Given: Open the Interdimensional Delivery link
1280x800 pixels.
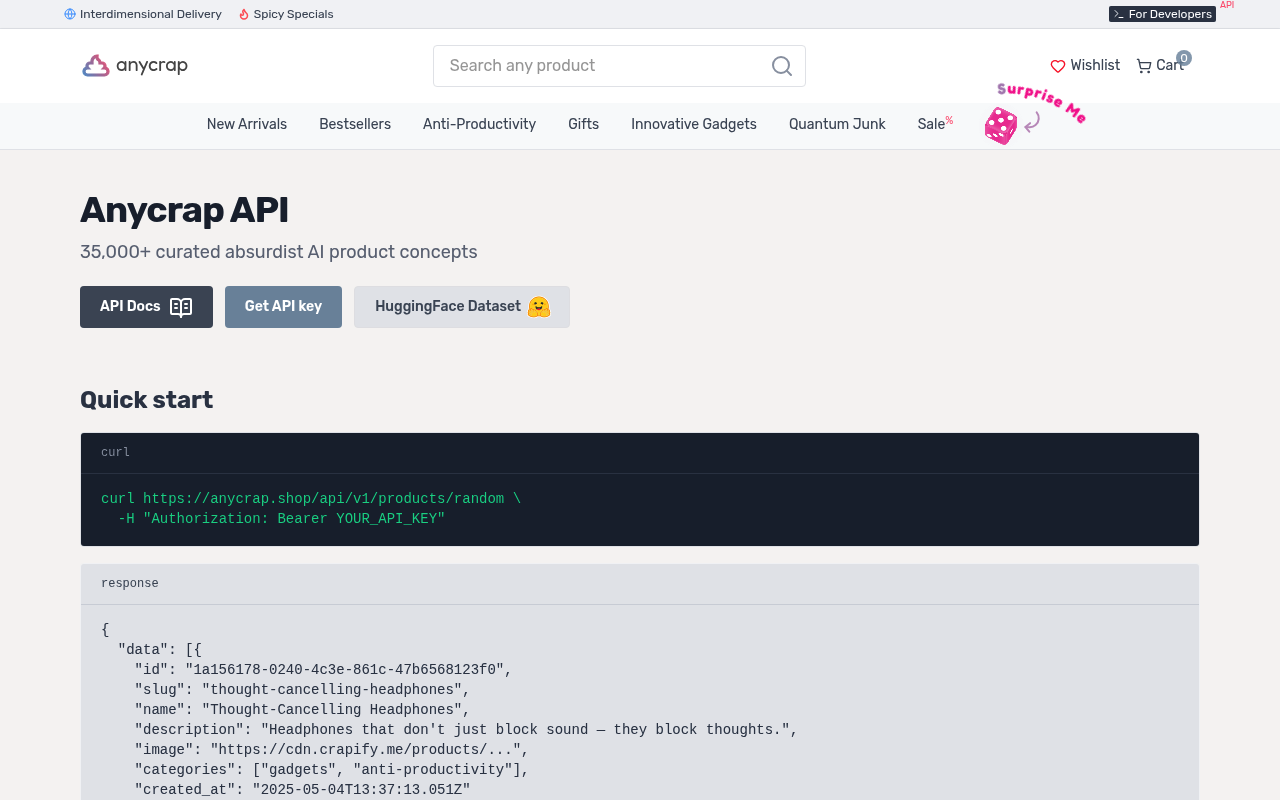Looking at the screenshot, I should [x=143, y=14].
